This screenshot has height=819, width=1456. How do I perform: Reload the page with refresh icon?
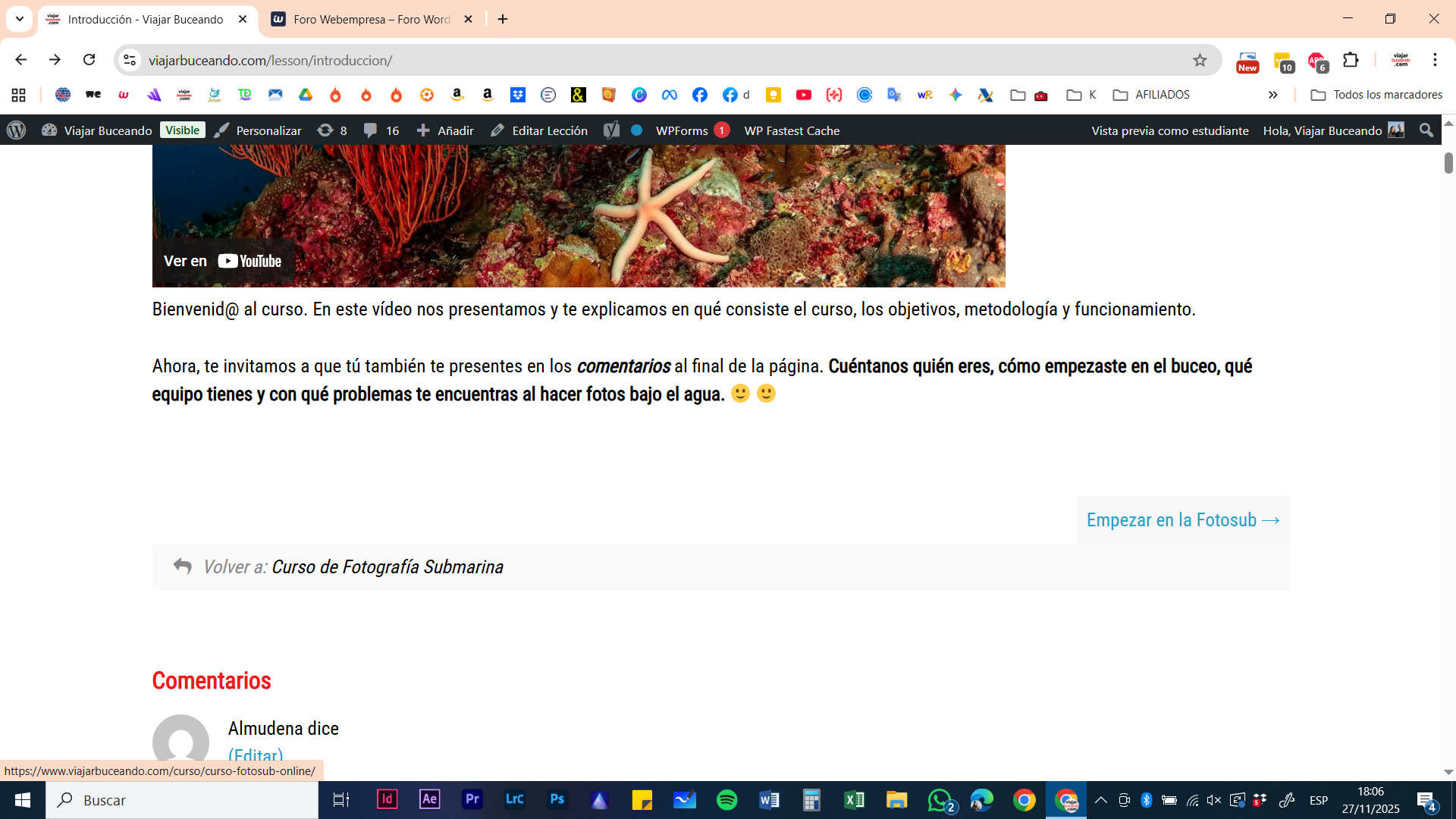point(89,60)
